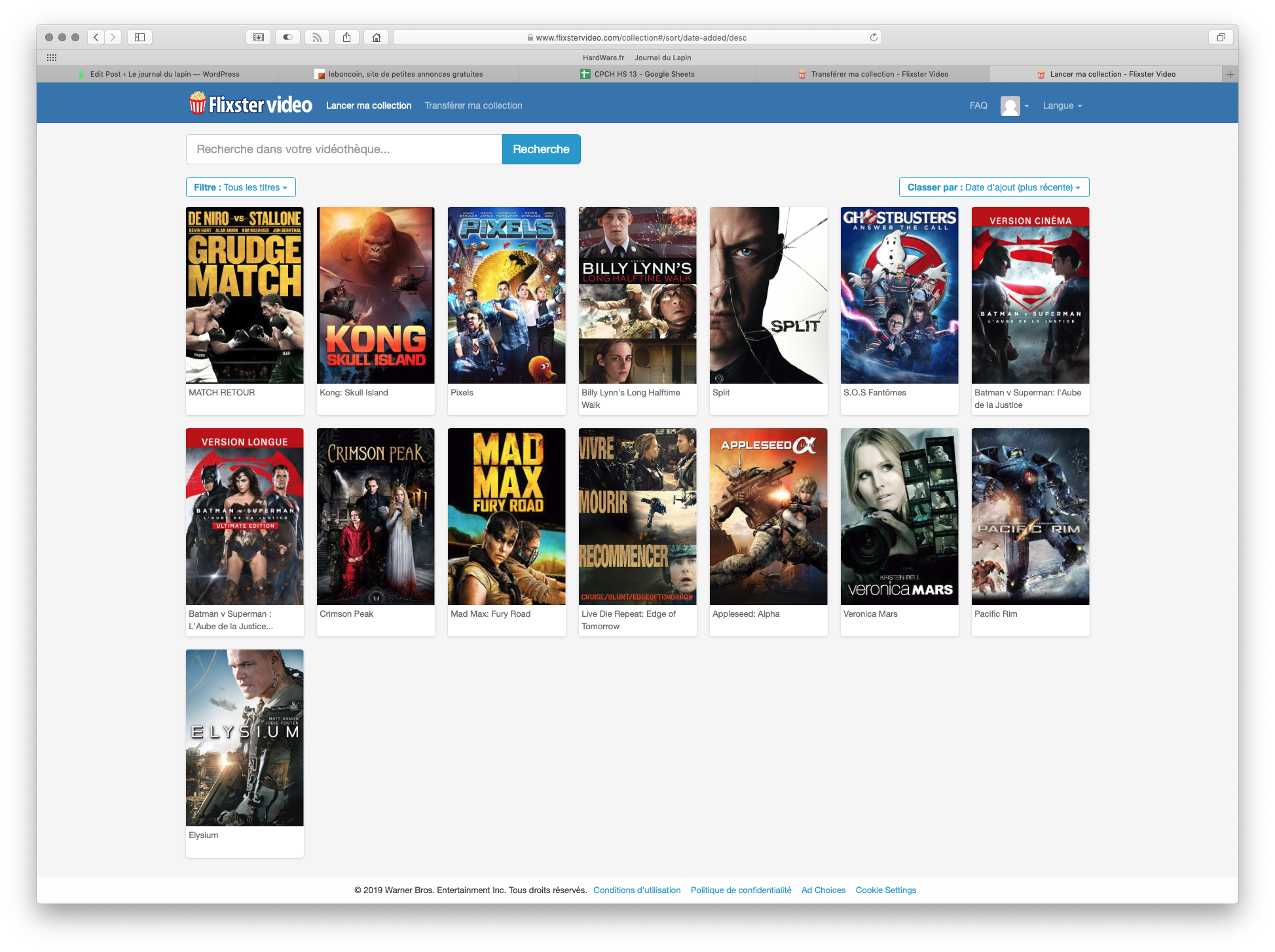Open the Mad Max Fury Road poster

click(506, 517)
